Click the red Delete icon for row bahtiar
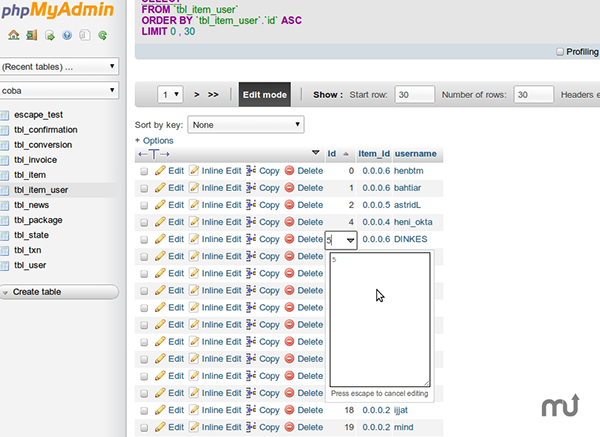The height and width of the screenshot is (437, 600). click(x=290, y=188)
